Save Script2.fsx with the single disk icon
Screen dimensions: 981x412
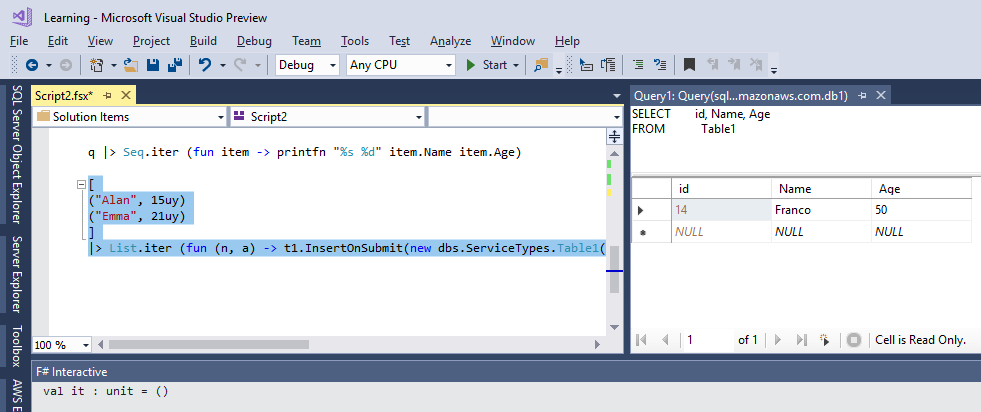click(153, 65)
